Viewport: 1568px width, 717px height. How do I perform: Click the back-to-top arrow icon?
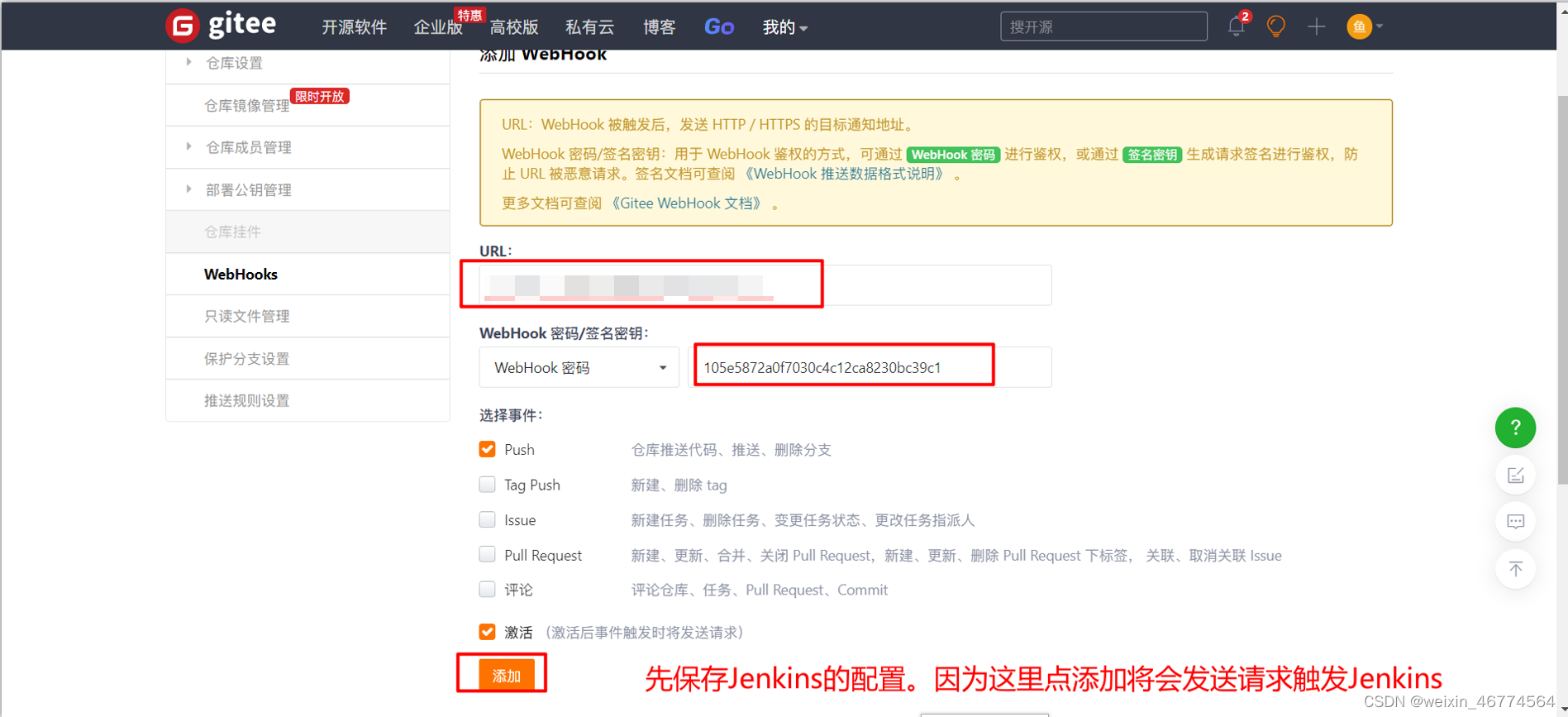click(1515, 569)
